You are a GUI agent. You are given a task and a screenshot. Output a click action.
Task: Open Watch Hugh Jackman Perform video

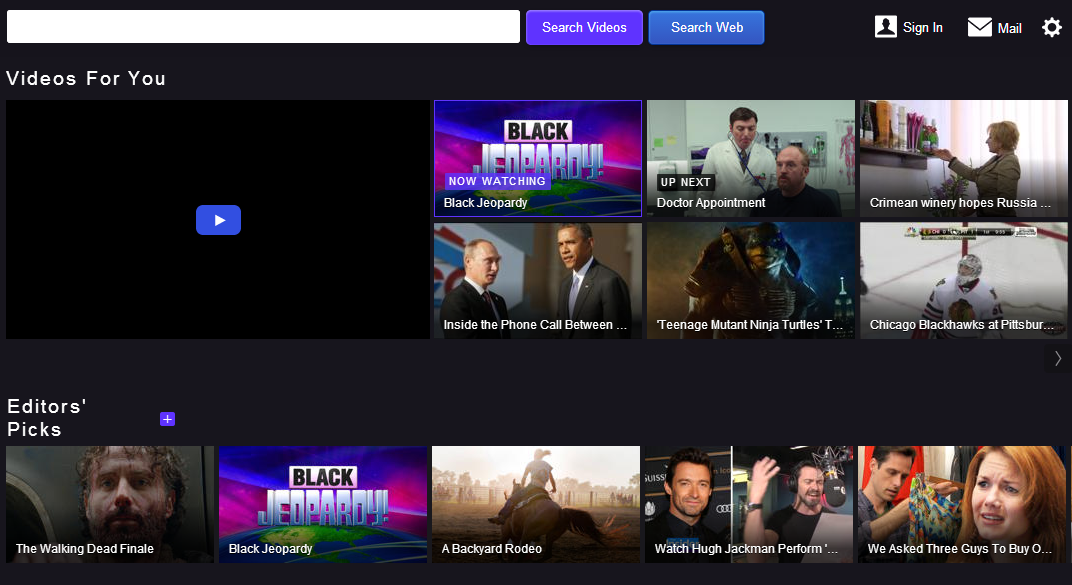coord(749,504)
